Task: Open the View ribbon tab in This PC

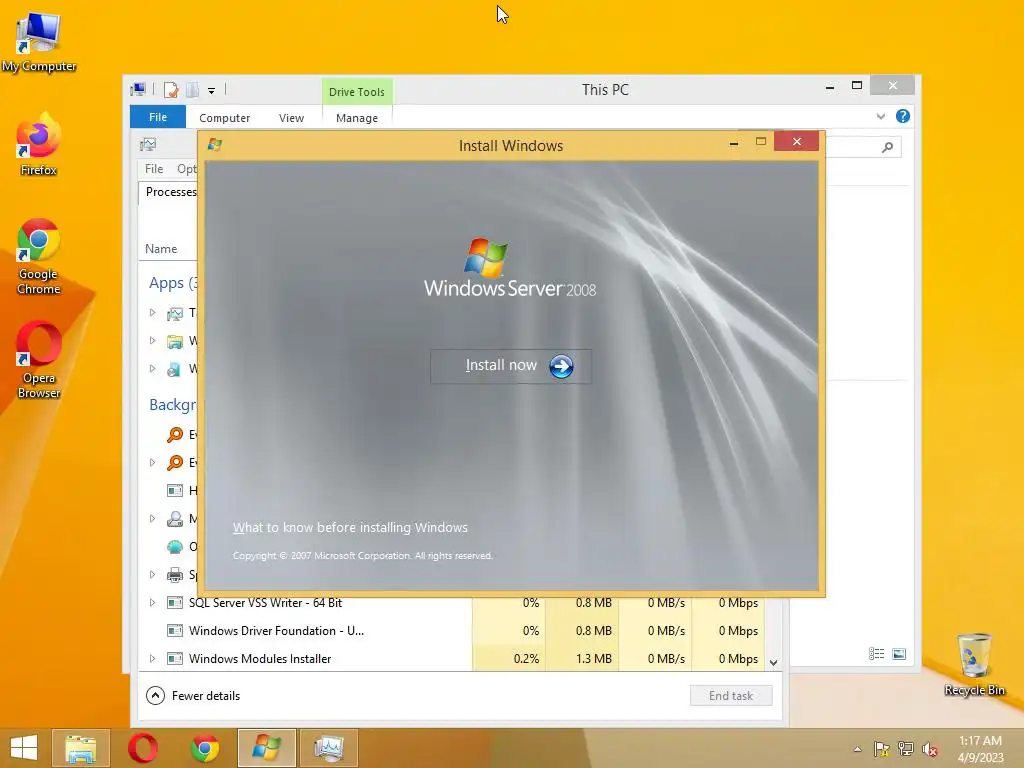Action: (x=291, y=118)
